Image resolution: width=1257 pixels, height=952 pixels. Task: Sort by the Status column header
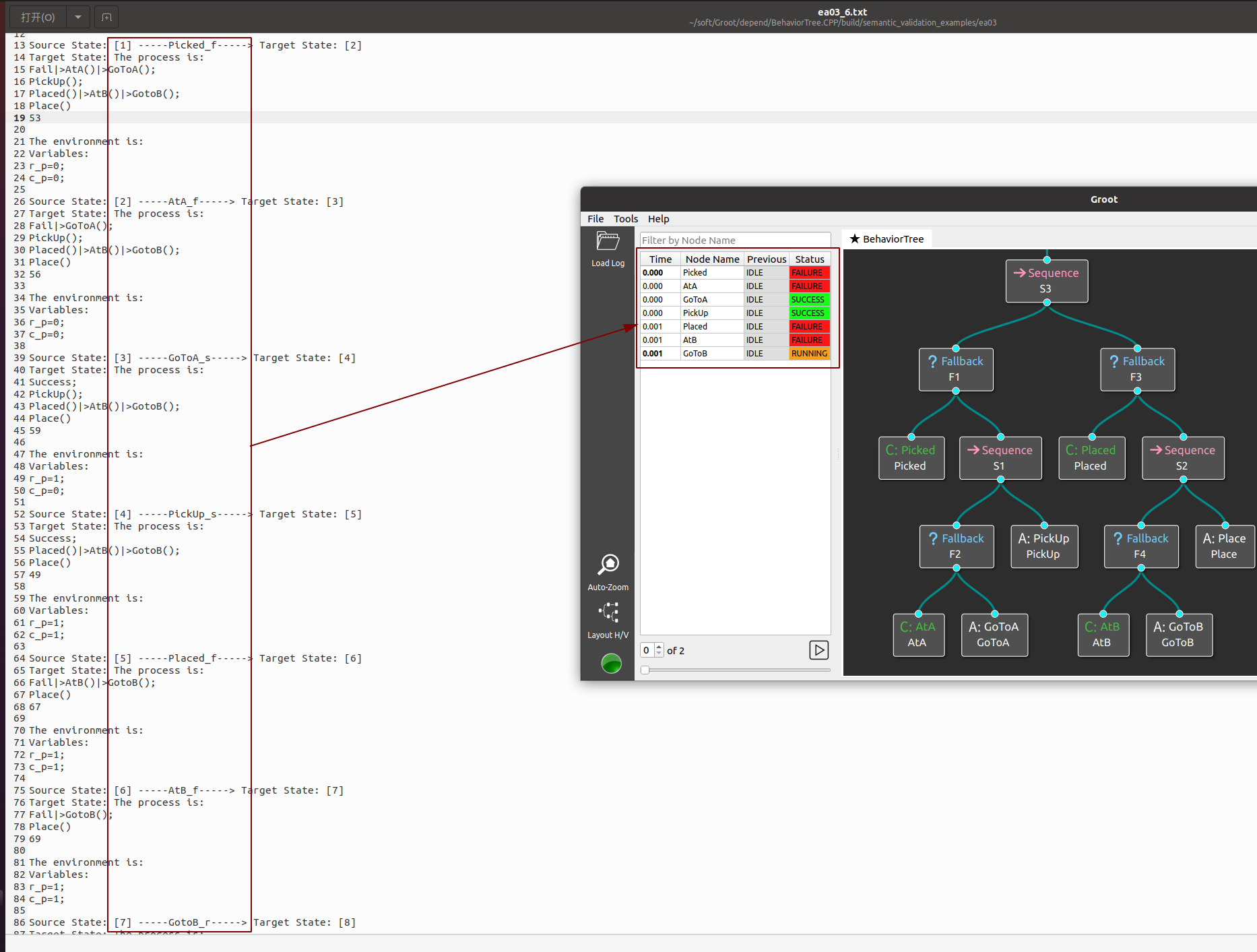(810, 259)
